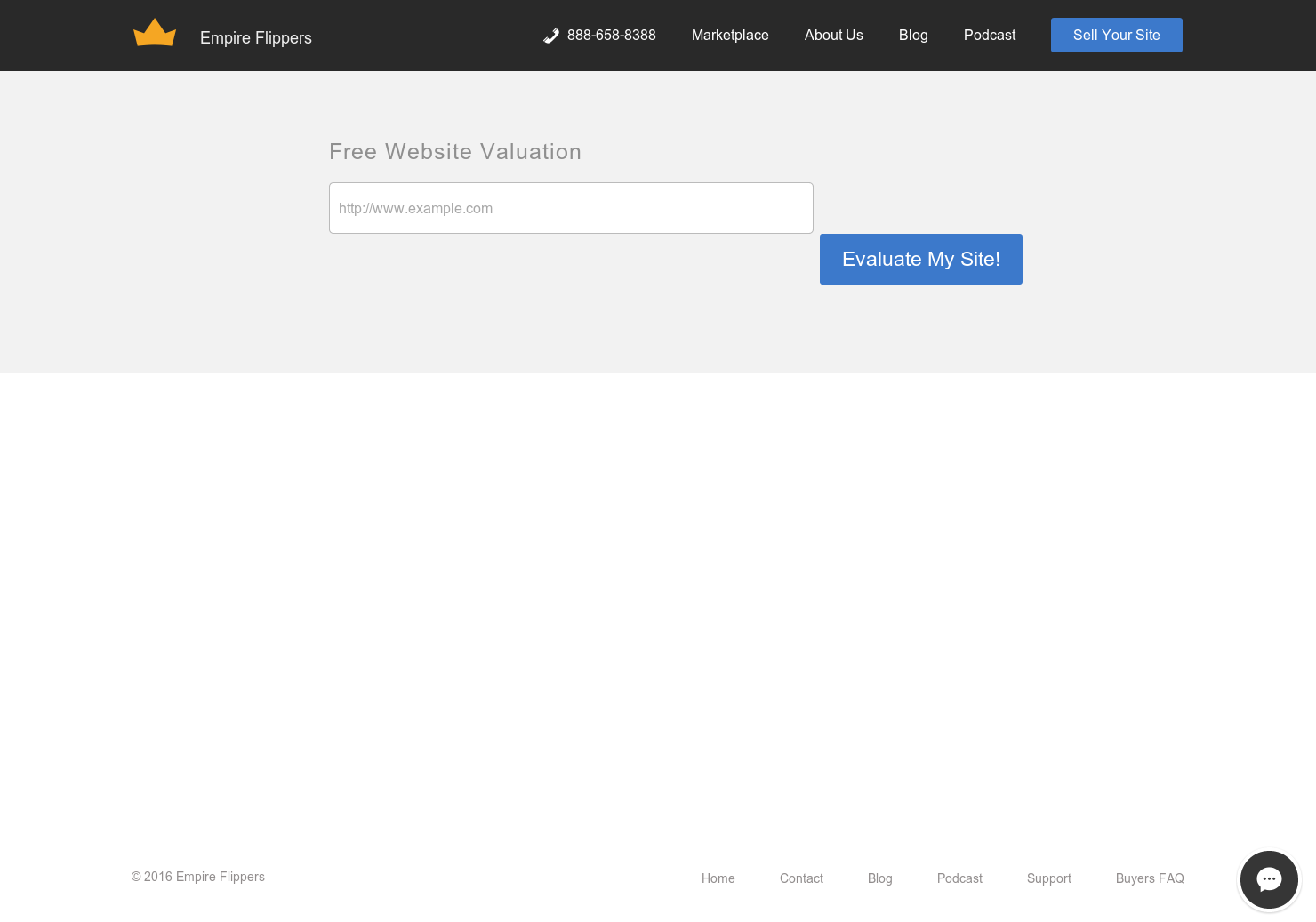Open Podcast from the top navigation
Image resolution: width=1316 pixels, height=922 pixels.
[990, 36]
